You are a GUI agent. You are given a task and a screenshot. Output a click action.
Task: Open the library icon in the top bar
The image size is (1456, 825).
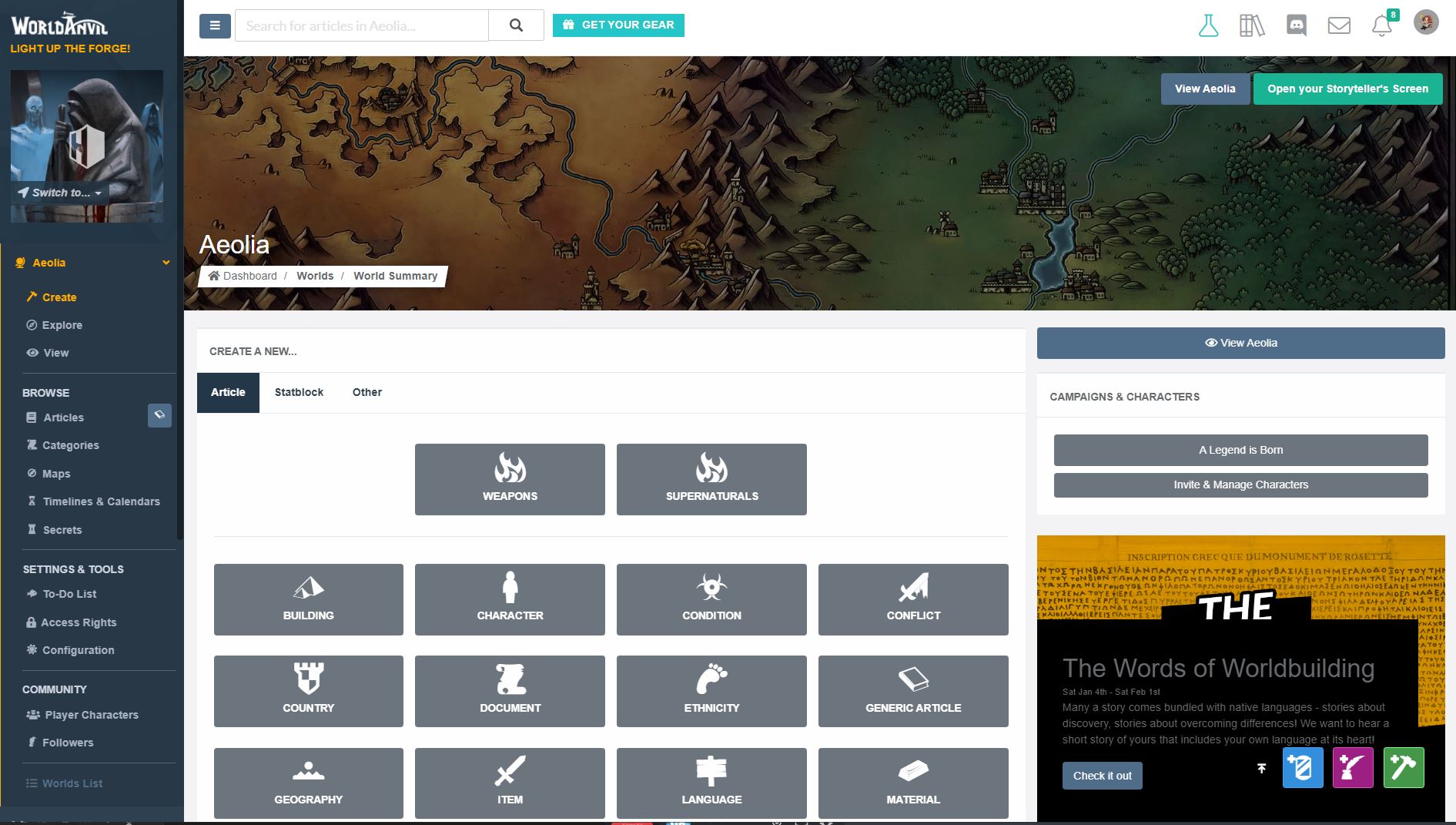1251,25
